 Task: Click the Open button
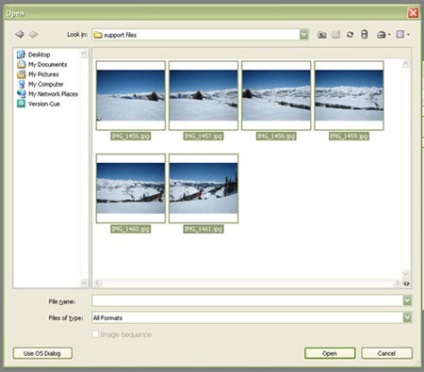(330, 353)
